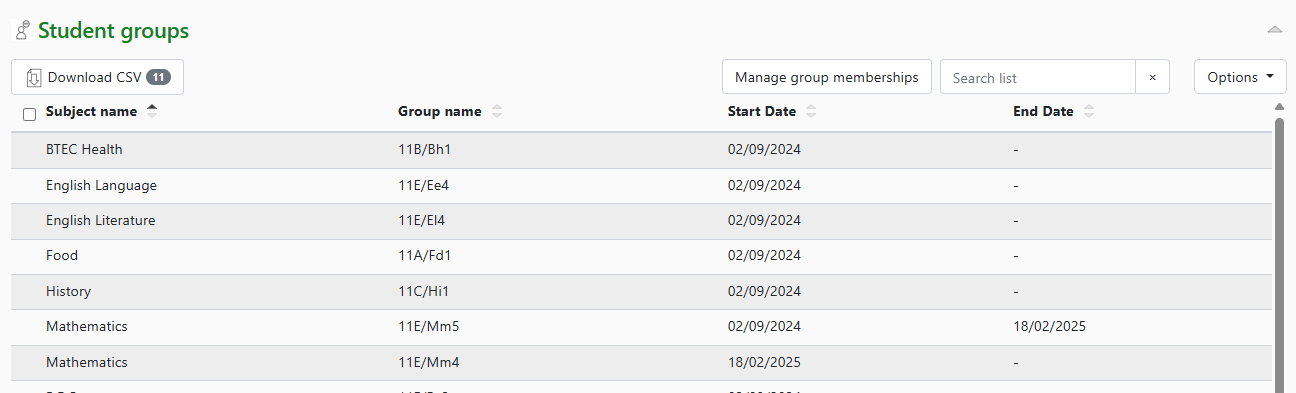Download the student groups CSV
1296x393 pixels.
tap(97, 77)
